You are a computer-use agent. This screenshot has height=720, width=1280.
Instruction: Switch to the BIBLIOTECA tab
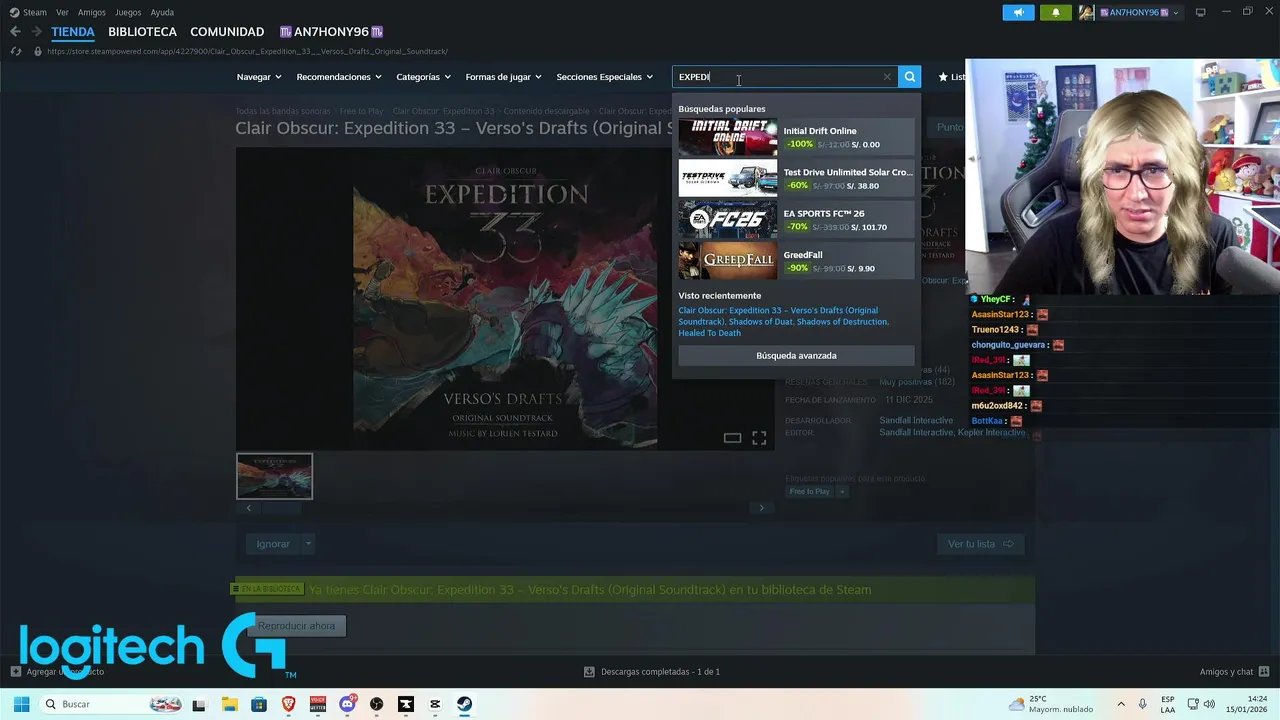pyautogui.click(x=142, y=32)
